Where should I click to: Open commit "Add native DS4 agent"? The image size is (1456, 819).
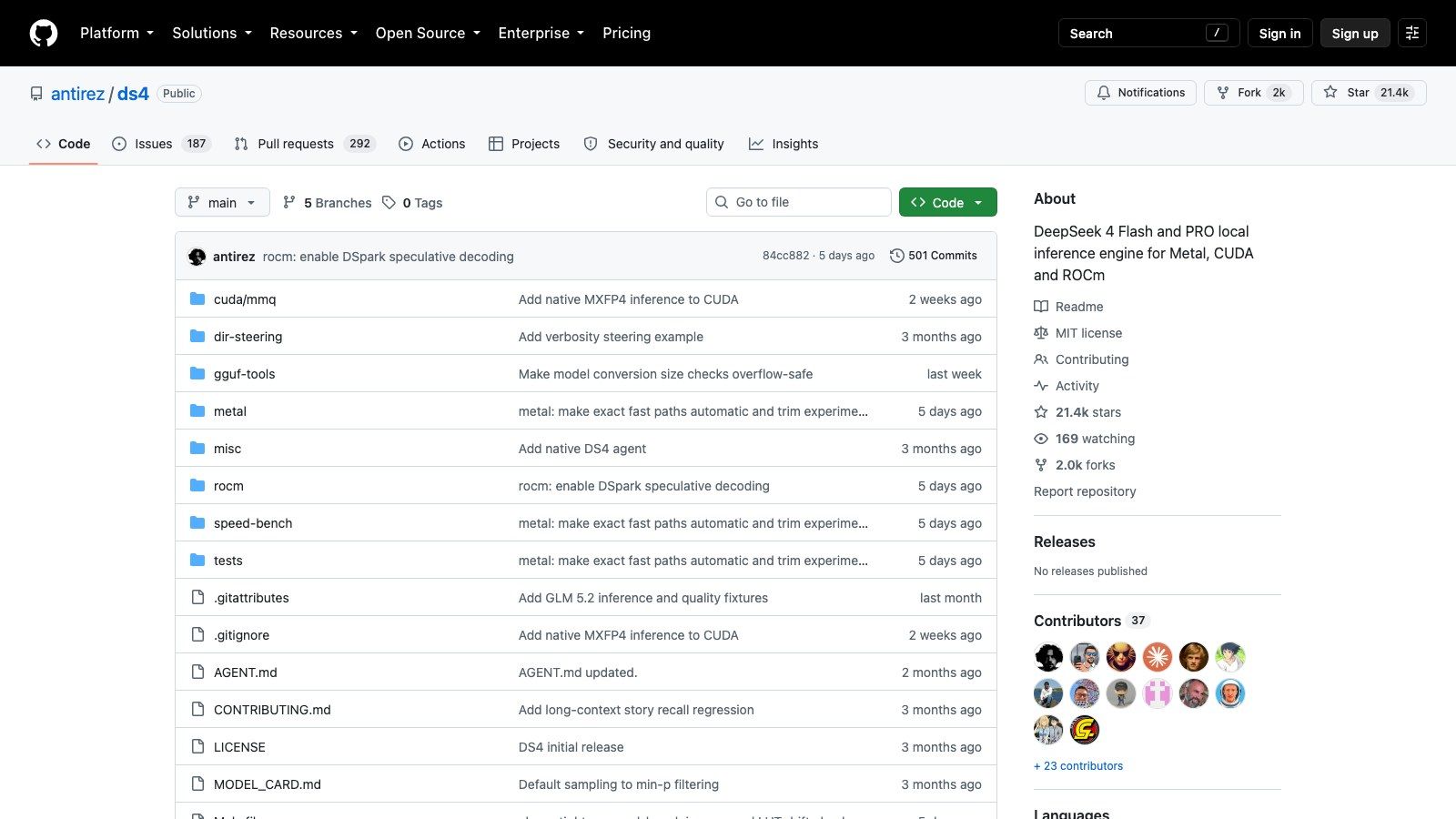pos(582,449)
